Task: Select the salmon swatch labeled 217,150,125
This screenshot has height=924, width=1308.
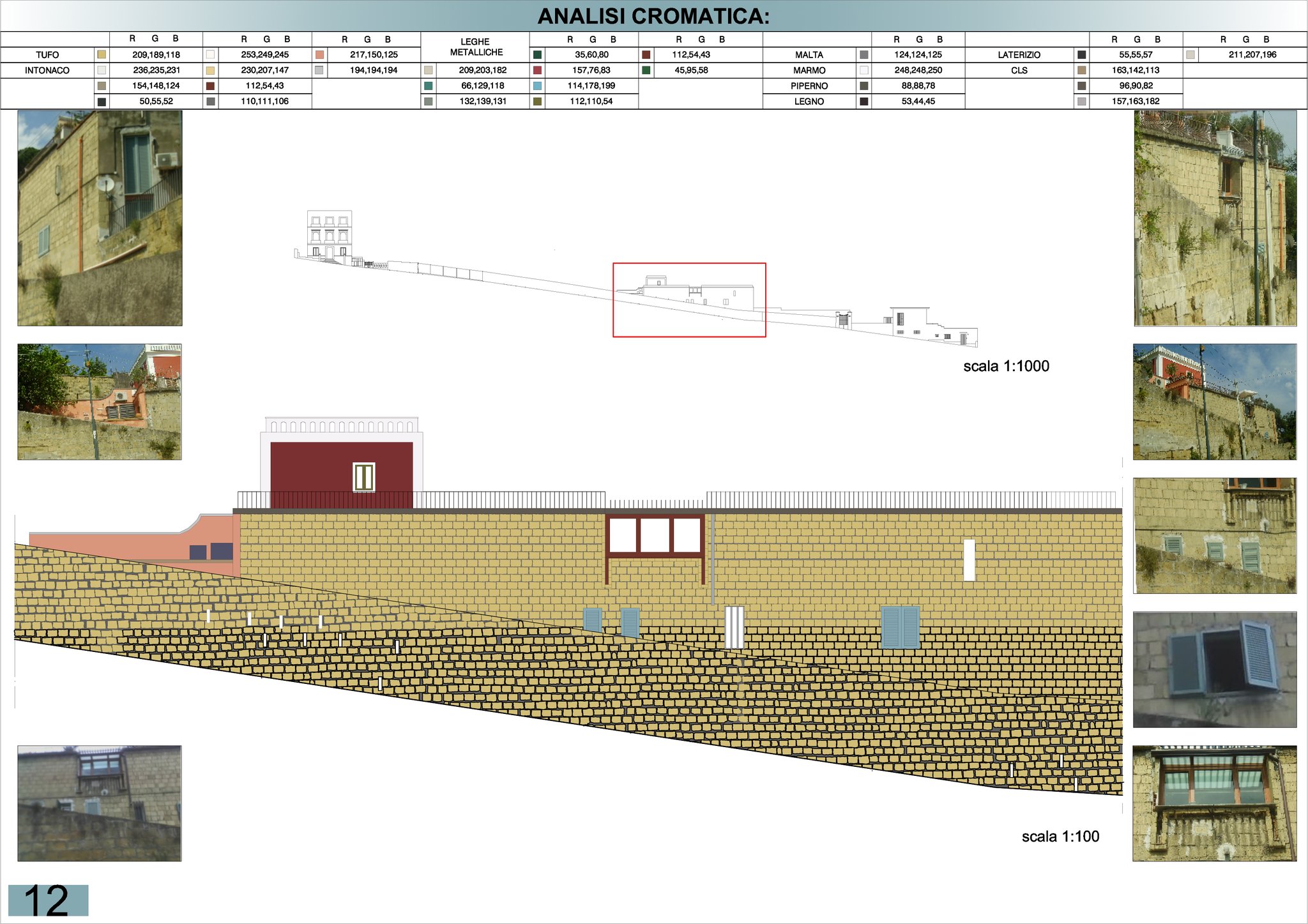Action: click(319, 55)
